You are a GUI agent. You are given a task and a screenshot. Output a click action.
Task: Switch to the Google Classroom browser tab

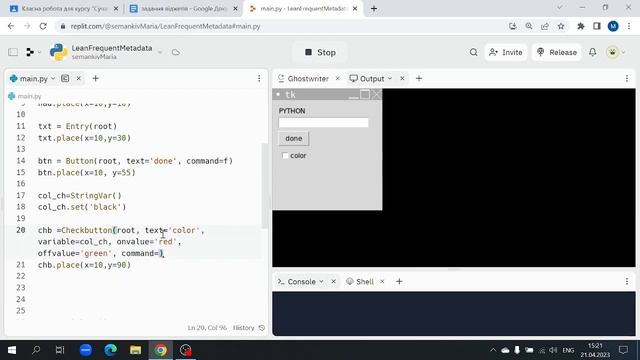(64, 9)
